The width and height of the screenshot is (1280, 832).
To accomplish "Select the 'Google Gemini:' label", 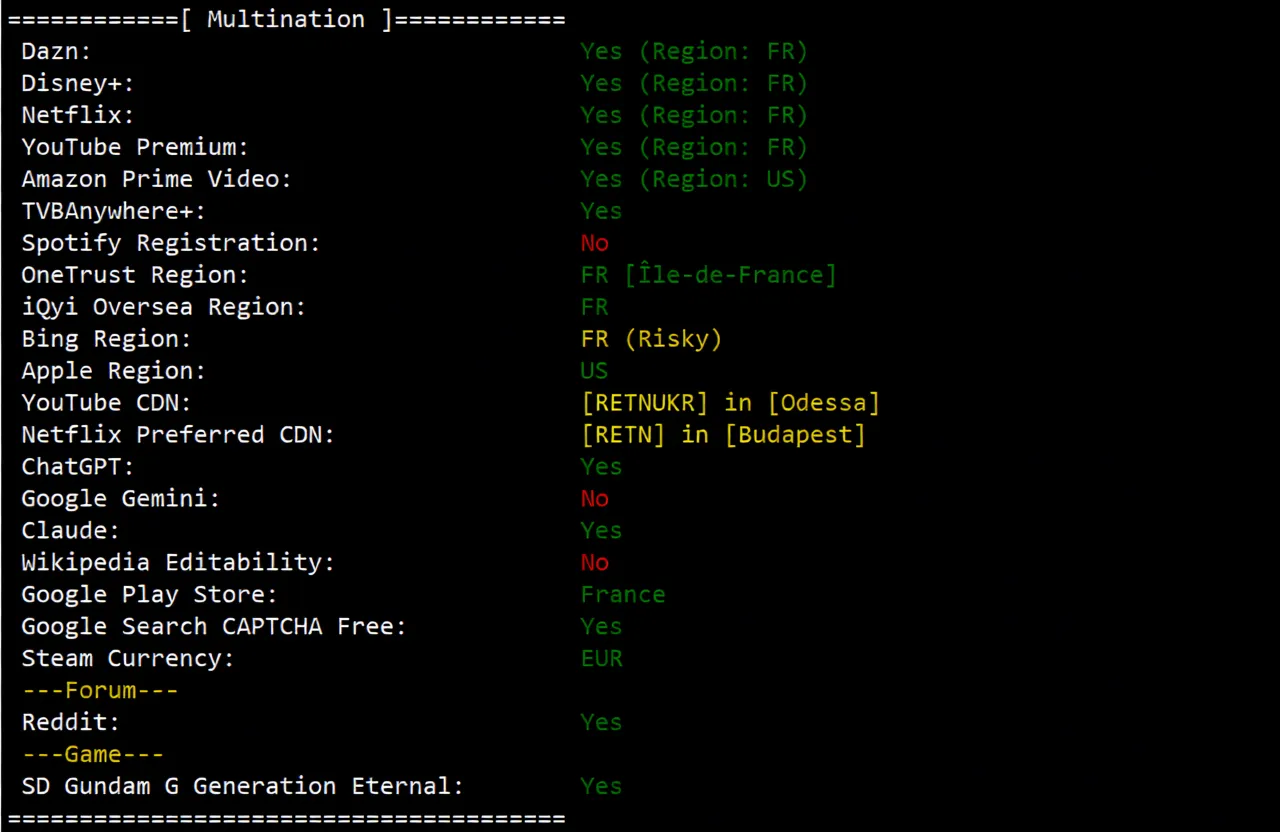I will click(121, 499).
